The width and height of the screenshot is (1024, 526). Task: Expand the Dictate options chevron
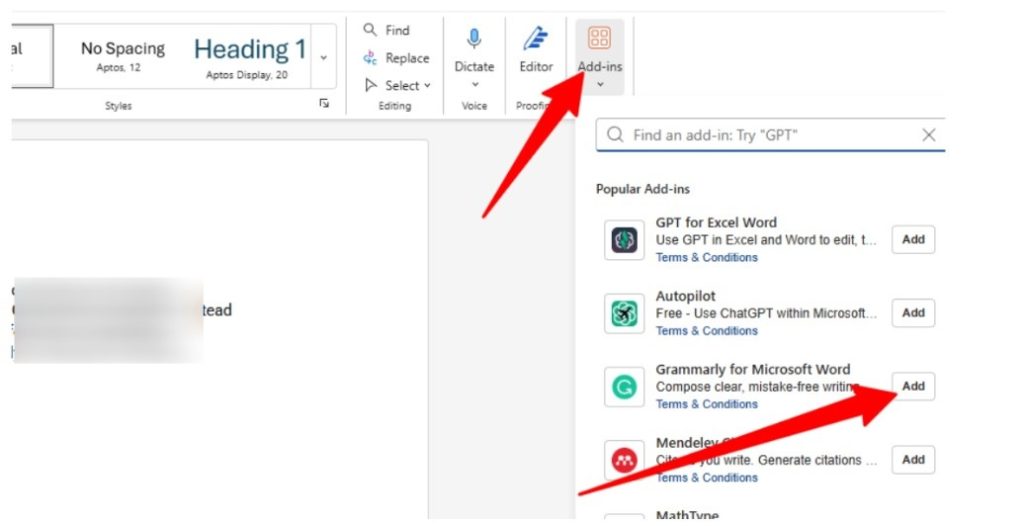(475, 84)
